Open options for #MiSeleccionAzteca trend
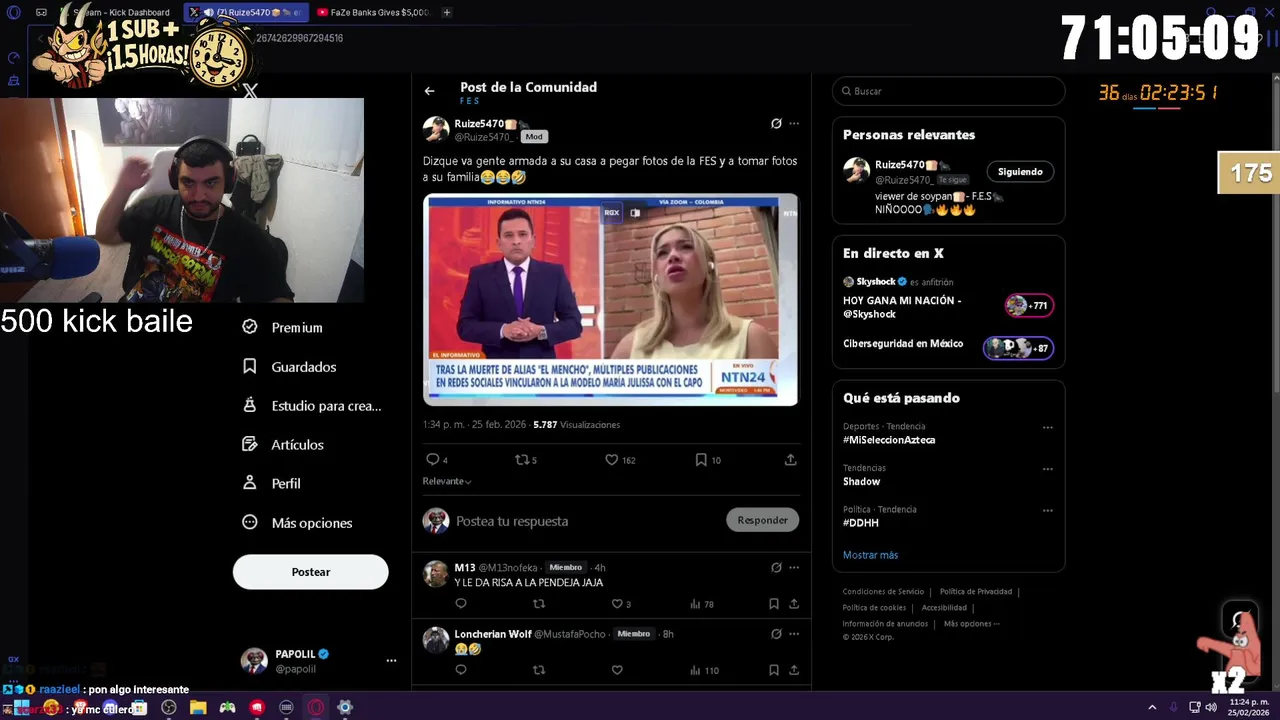The image size is (1280, 720). point(1048,427)
